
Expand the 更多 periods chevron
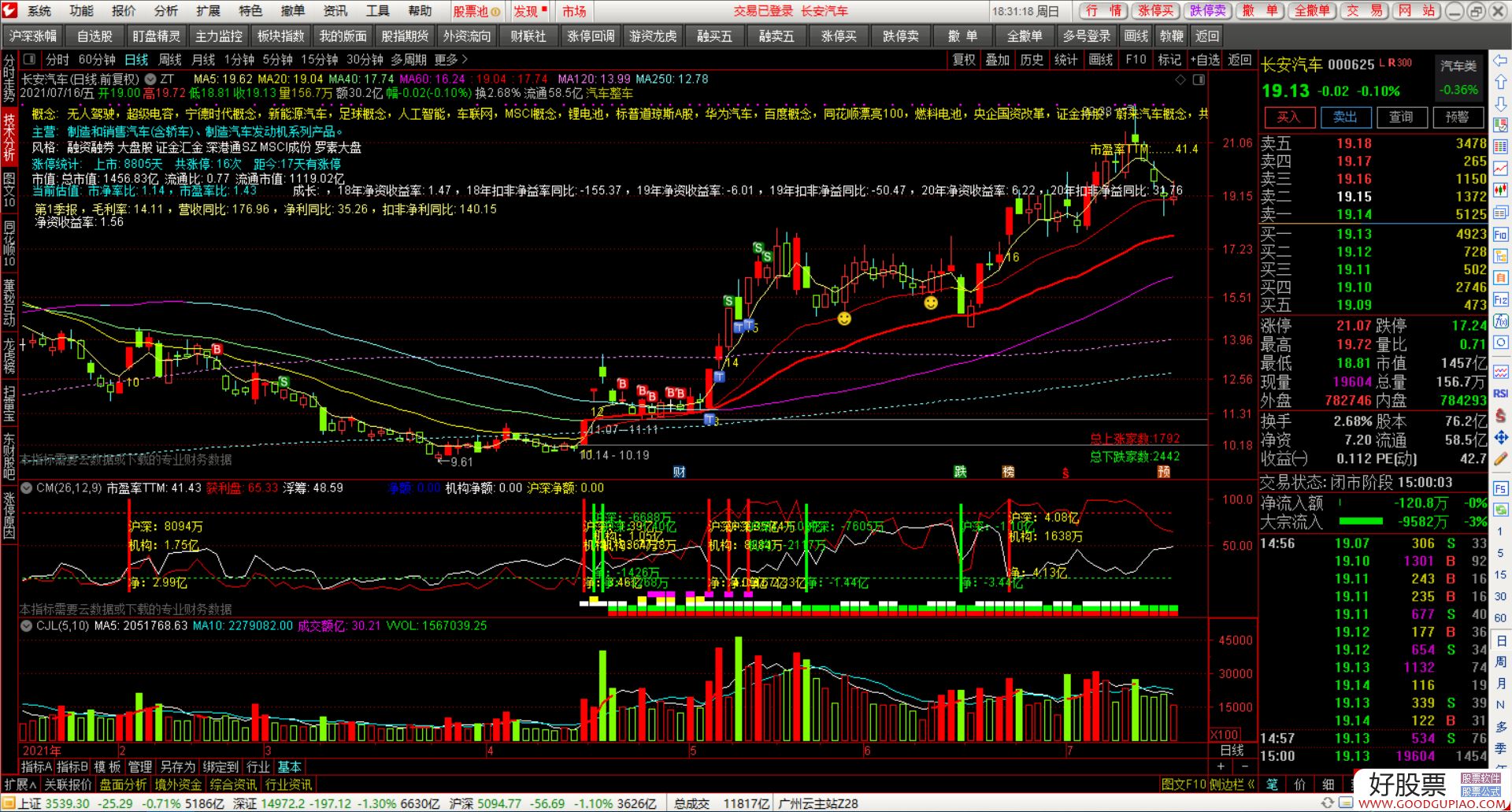coord(451,60)
